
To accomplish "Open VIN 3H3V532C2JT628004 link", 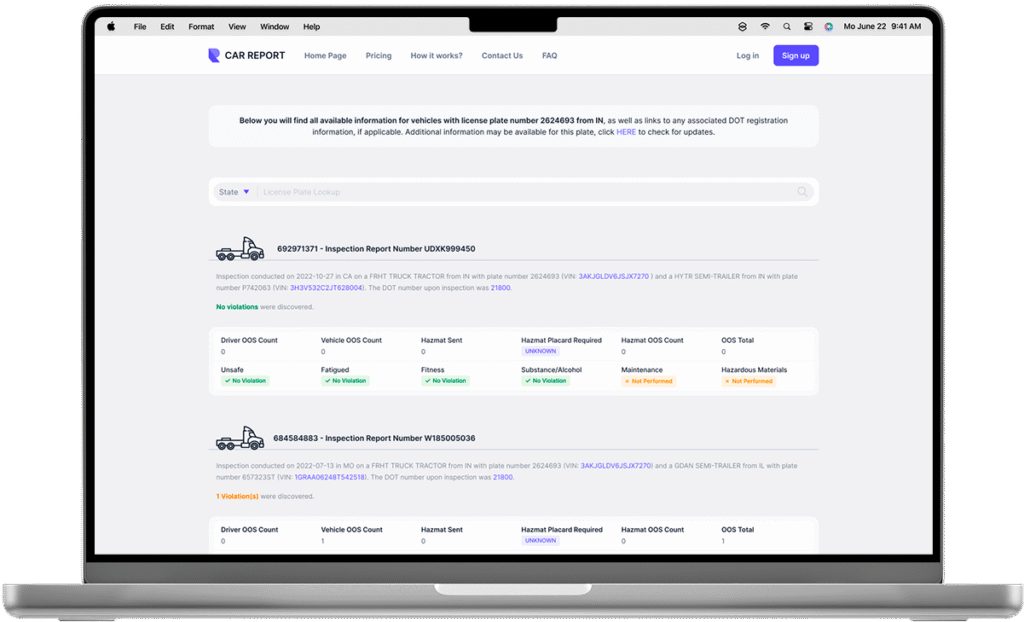I will click(326, 288).
